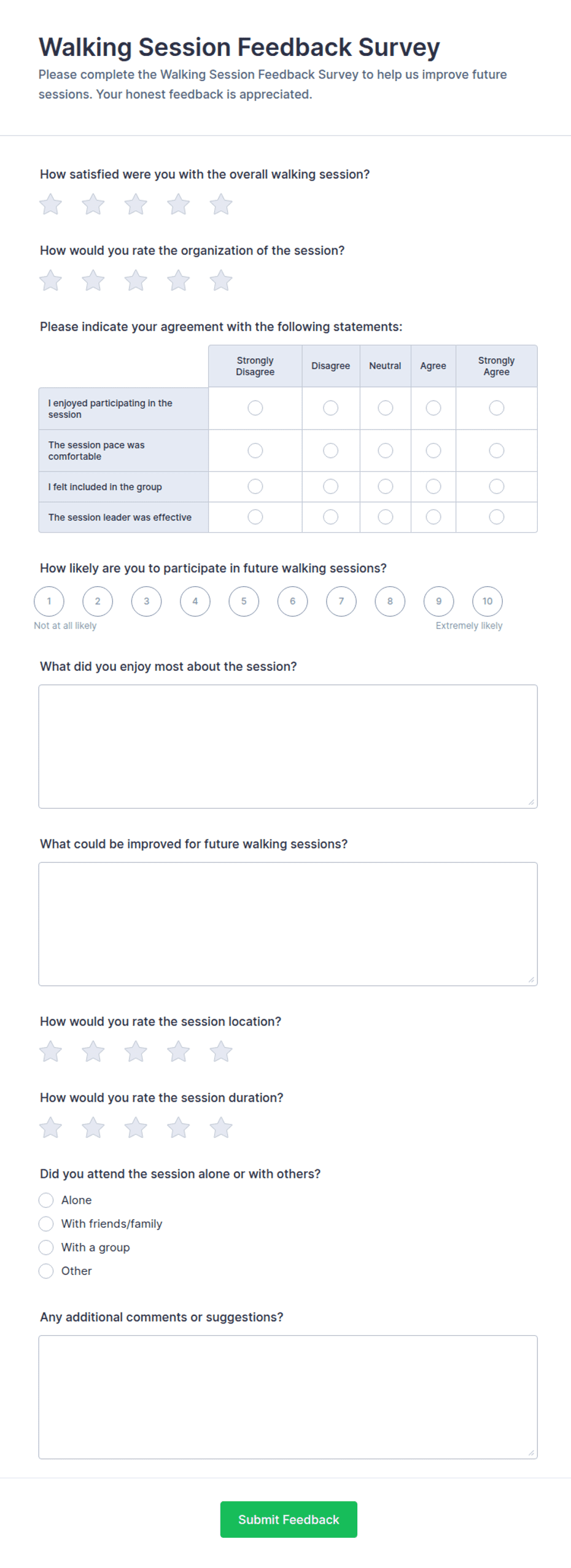Select Strongly Disagree for session leader effective

point(255,517)
